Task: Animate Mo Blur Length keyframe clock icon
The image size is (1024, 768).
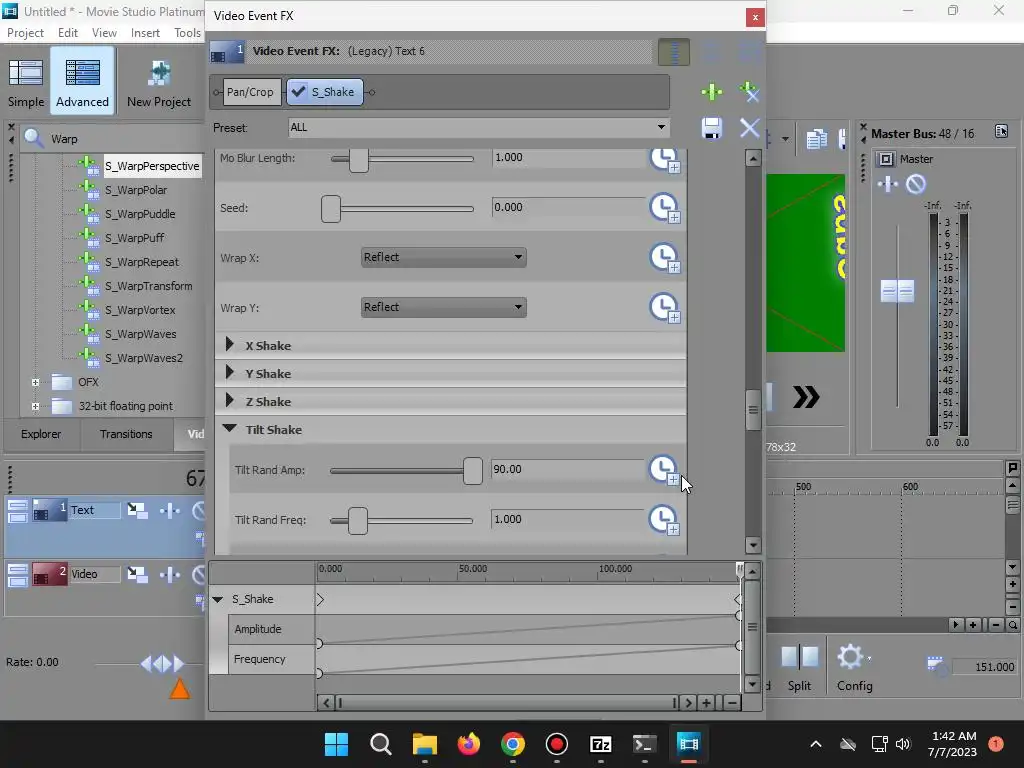Action: click(x=665, y=160)
